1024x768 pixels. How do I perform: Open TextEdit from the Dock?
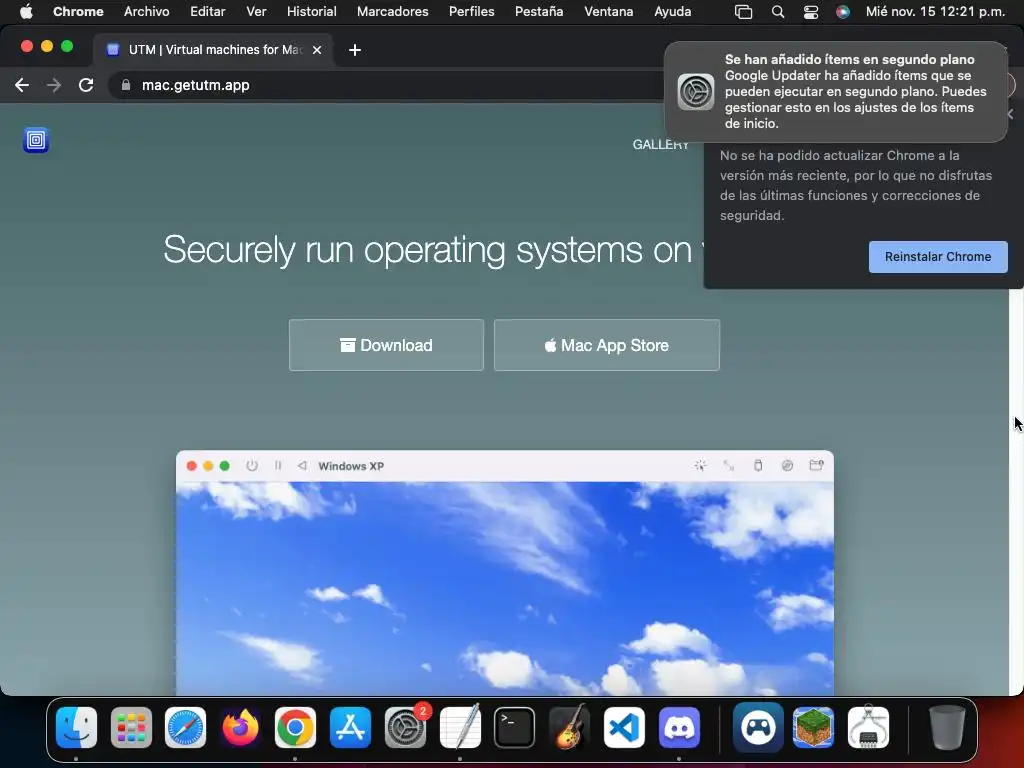click(460, 727)
